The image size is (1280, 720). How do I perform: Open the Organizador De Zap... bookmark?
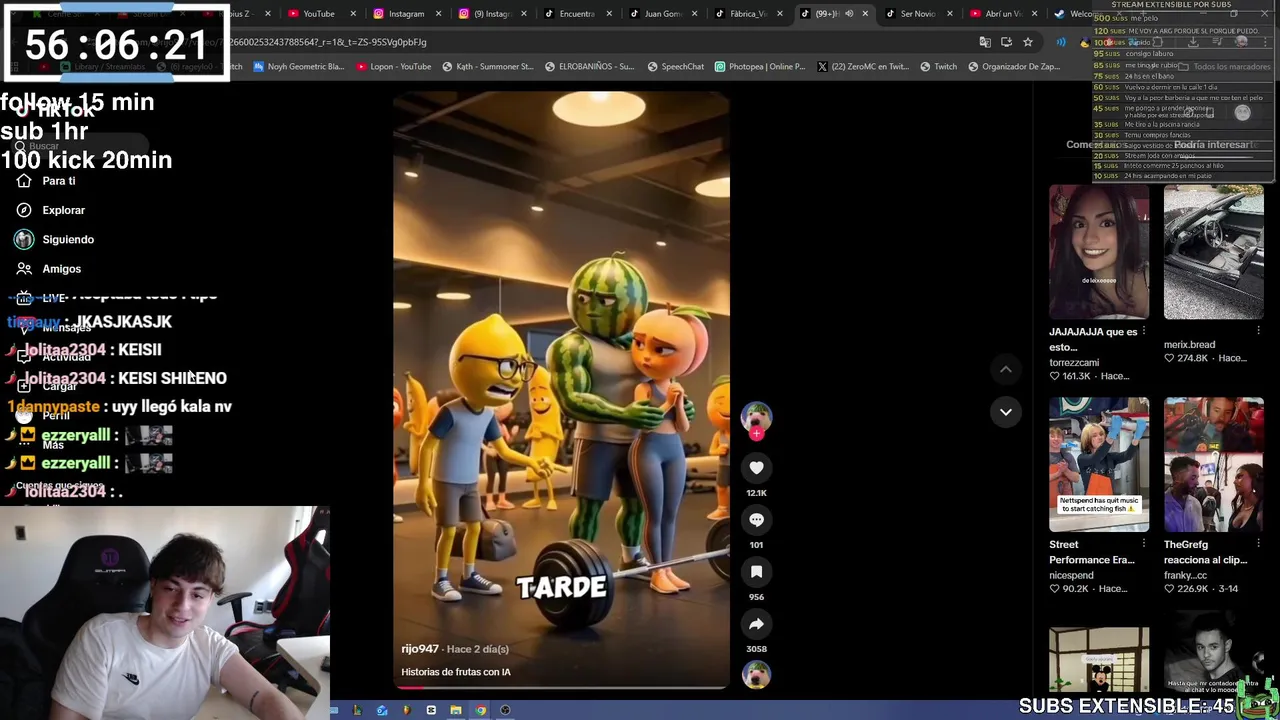[x=1013, y=67]
